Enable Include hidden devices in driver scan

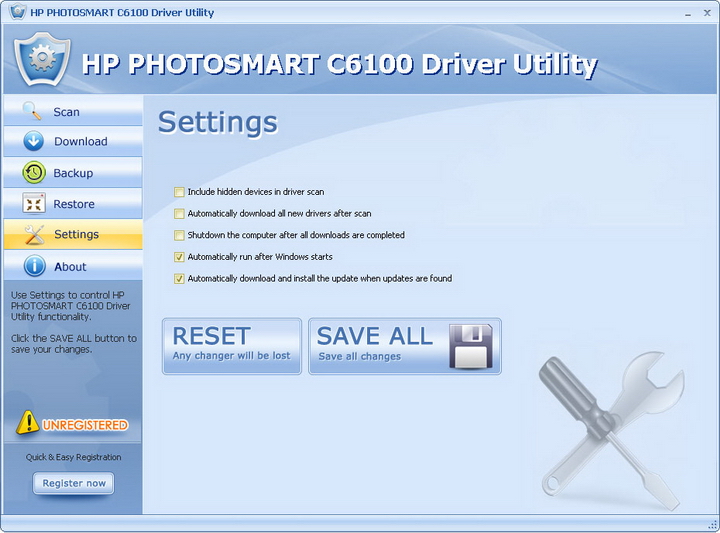179,192
